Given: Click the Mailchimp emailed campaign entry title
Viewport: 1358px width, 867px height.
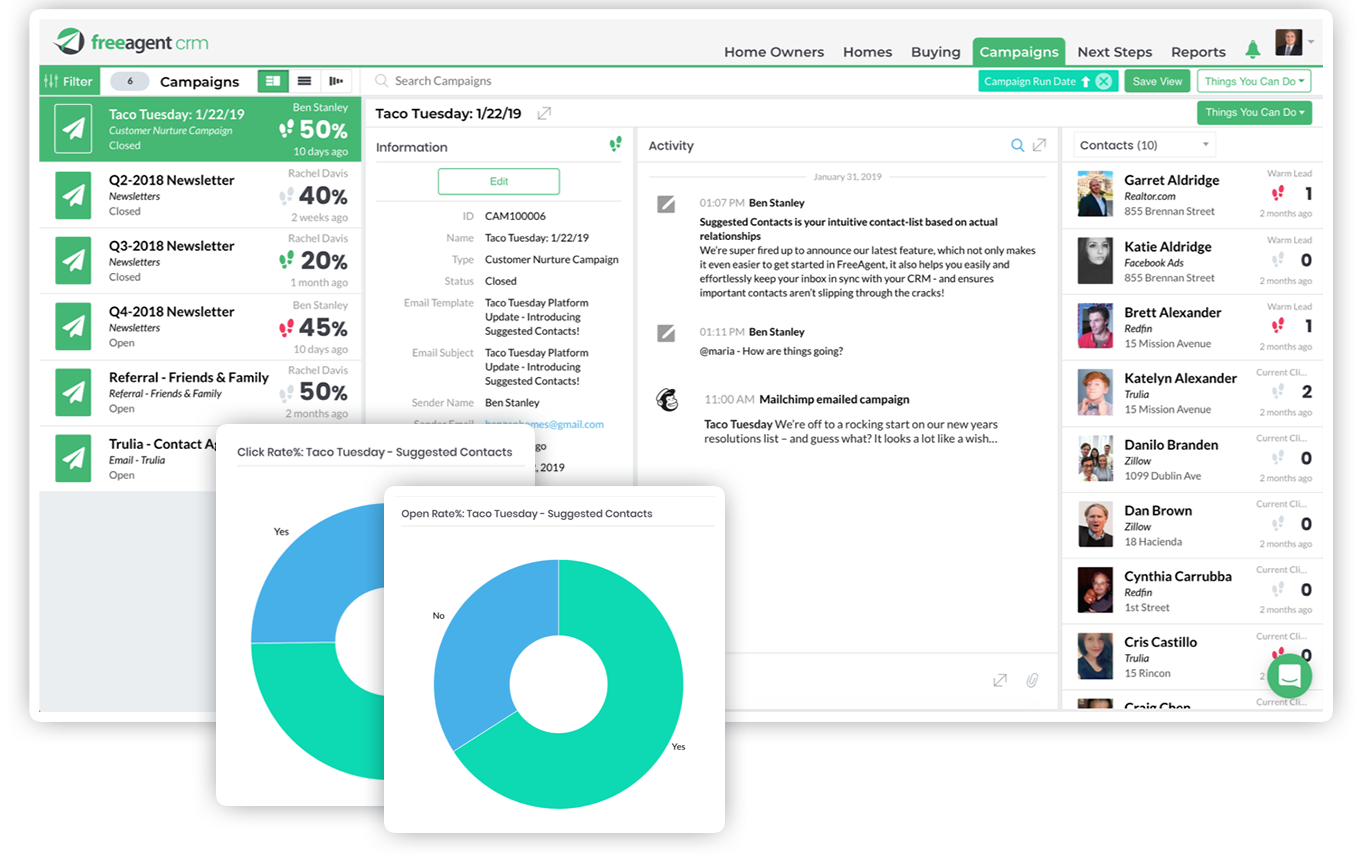Looking at the screenshot, I should pyautogui.click(x=834, y=400).
